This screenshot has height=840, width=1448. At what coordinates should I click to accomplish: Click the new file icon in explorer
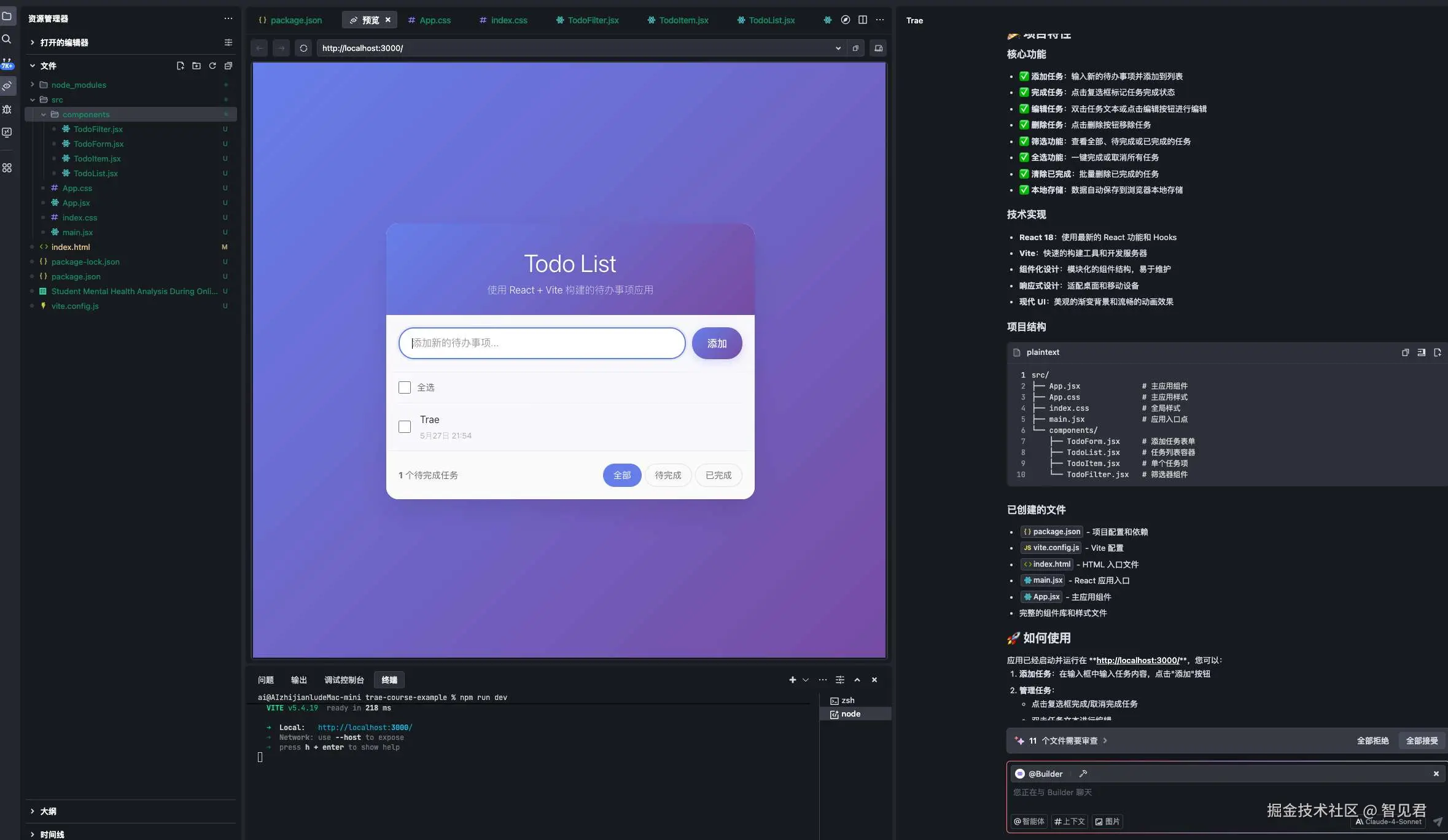pos(180,66)
